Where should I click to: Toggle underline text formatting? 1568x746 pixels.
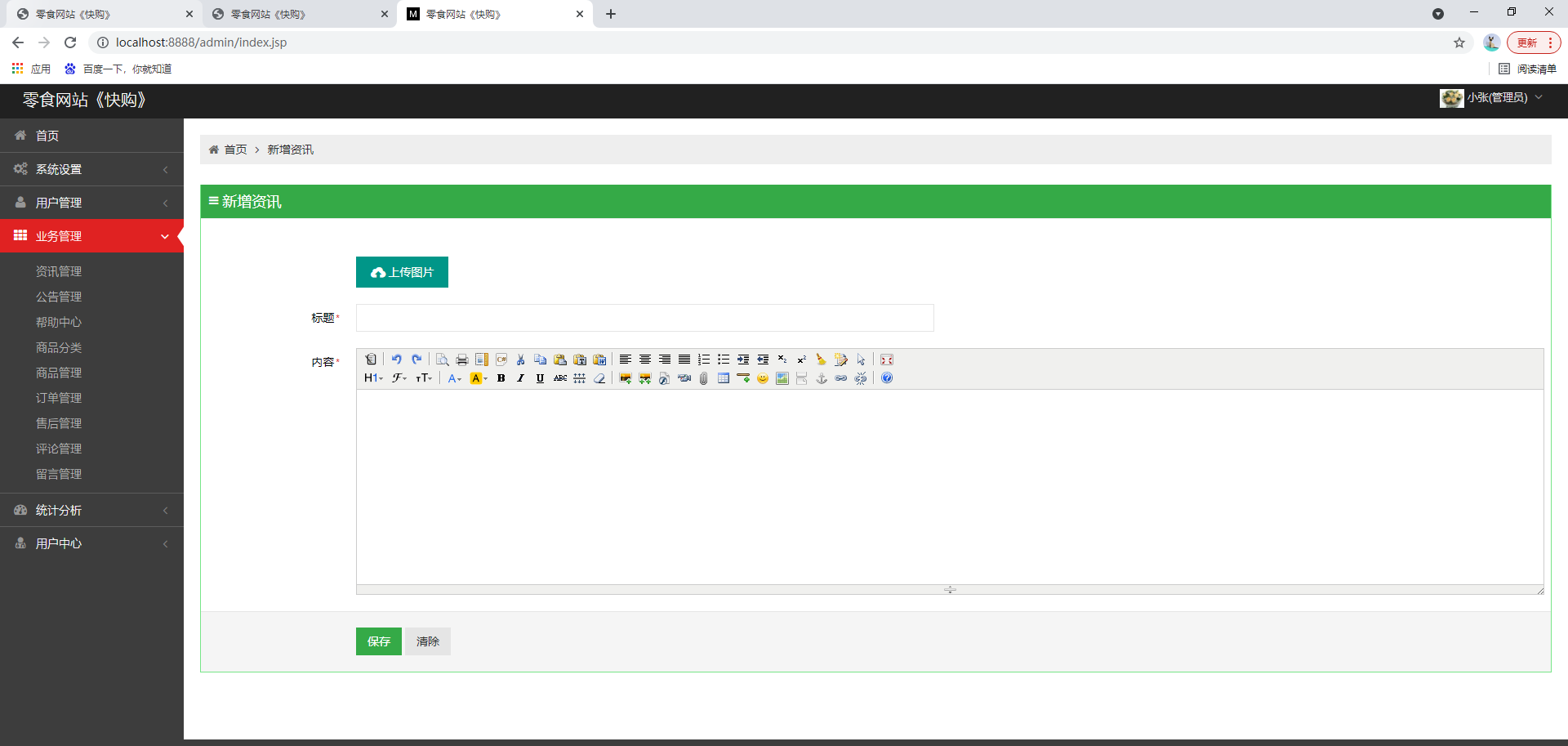pos(540,378)
